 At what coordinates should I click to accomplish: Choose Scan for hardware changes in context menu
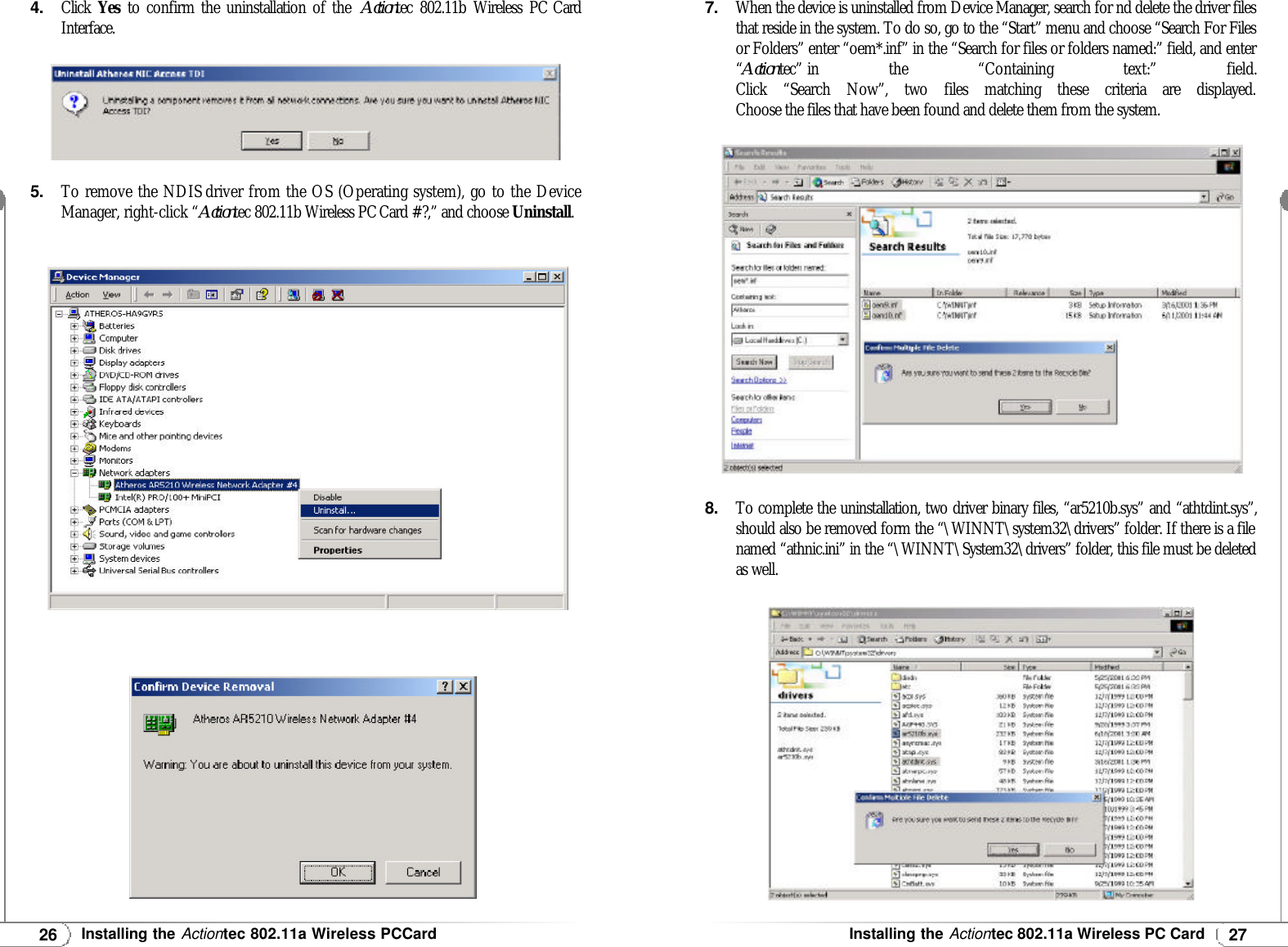[370, 530]
